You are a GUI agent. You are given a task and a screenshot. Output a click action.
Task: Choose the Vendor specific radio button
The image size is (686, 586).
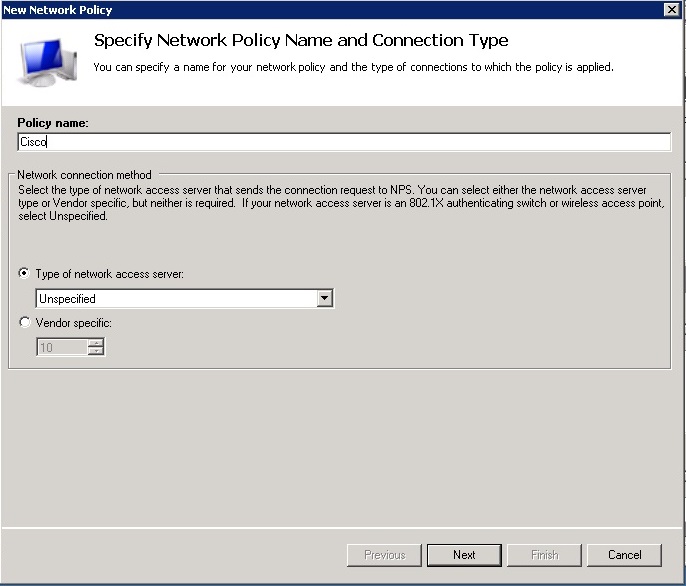pos(25,323)
